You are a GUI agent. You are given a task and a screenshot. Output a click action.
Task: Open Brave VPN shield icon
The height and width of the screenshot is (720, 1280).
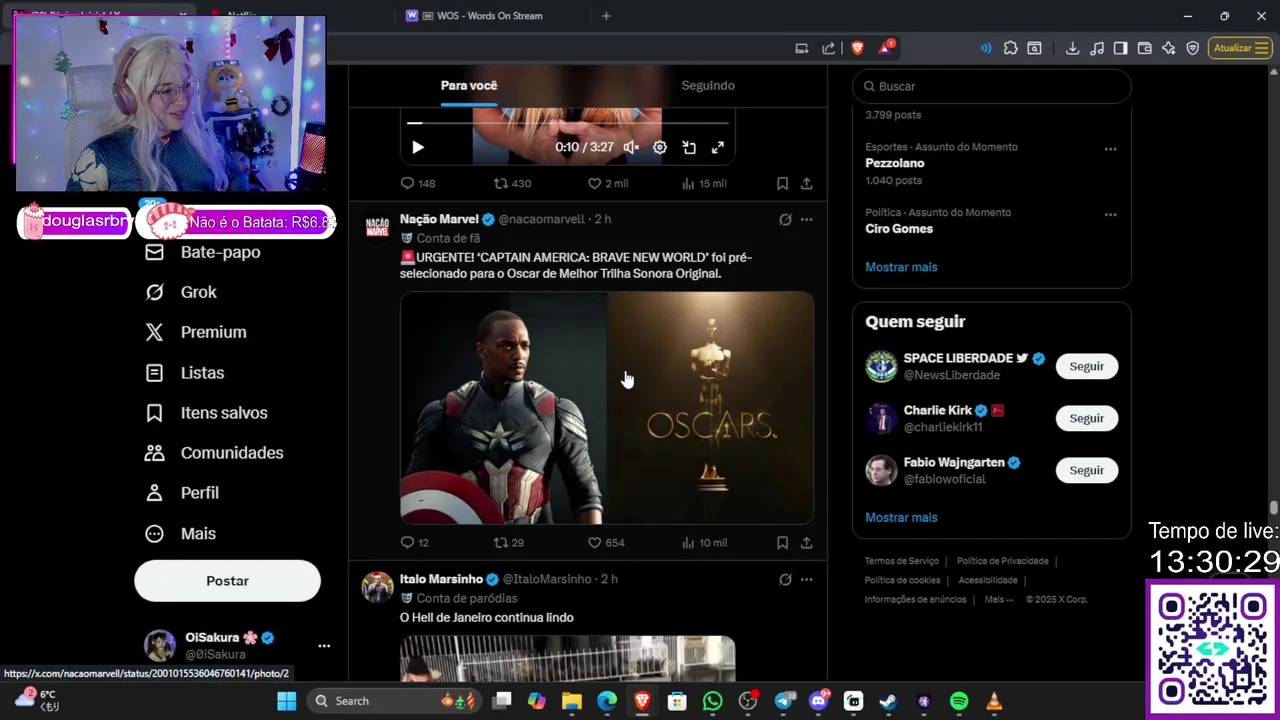1192,48
